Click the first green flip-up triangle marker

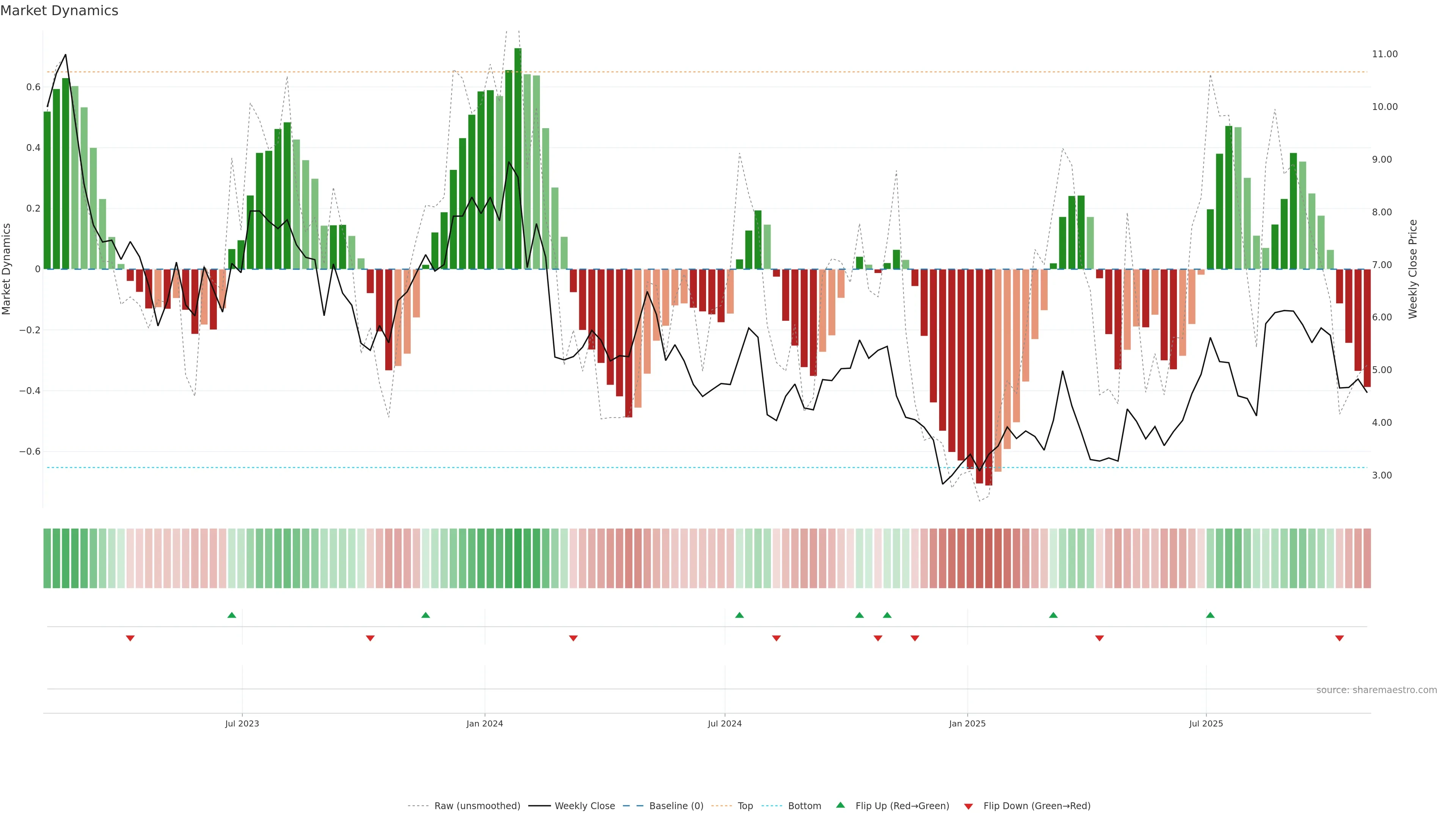tap(232, 615)
